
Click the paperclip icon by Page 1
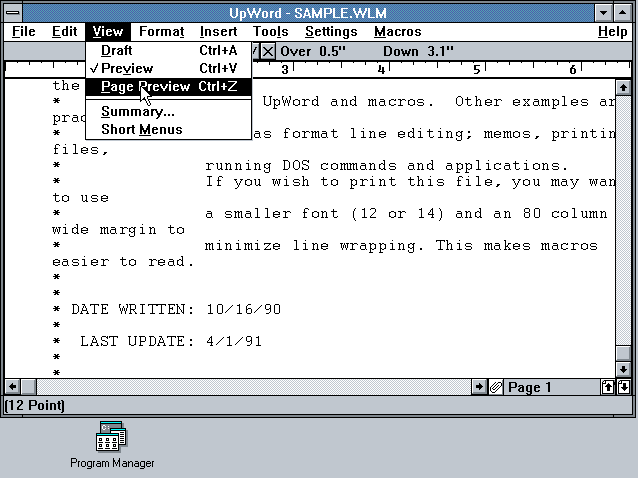[x=496, y=387]
